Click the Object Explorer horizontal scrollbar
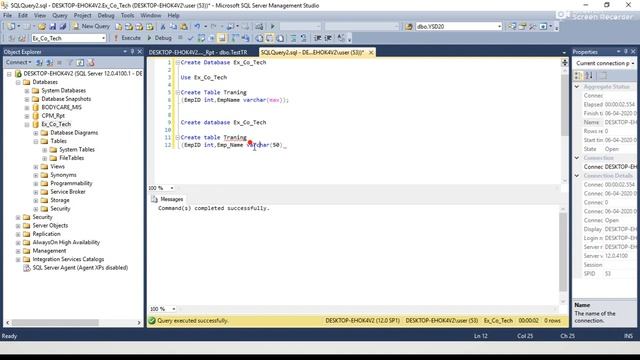The image size is (640, 360). (x=55, y=322)
